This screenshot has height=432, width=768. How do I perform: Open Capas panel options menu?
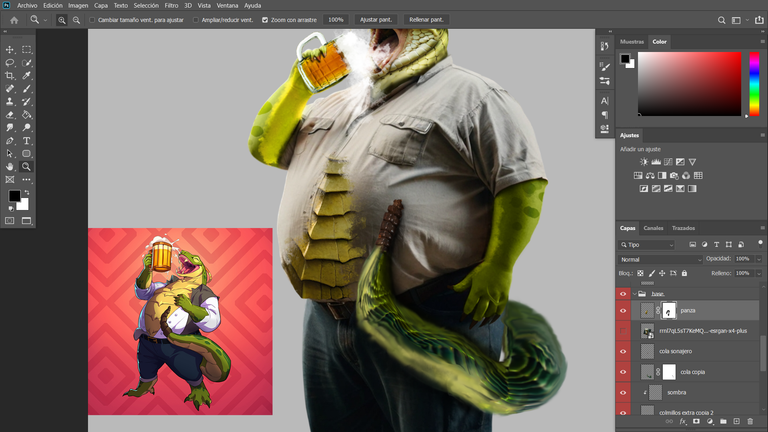pyautogui.click(x=762, y=228)
